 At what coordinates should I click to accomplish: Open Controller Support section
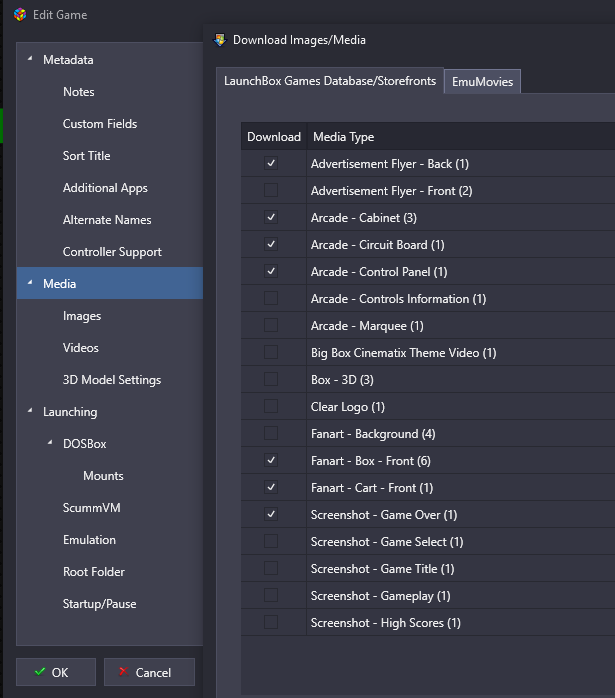click(x=112, y=252)
